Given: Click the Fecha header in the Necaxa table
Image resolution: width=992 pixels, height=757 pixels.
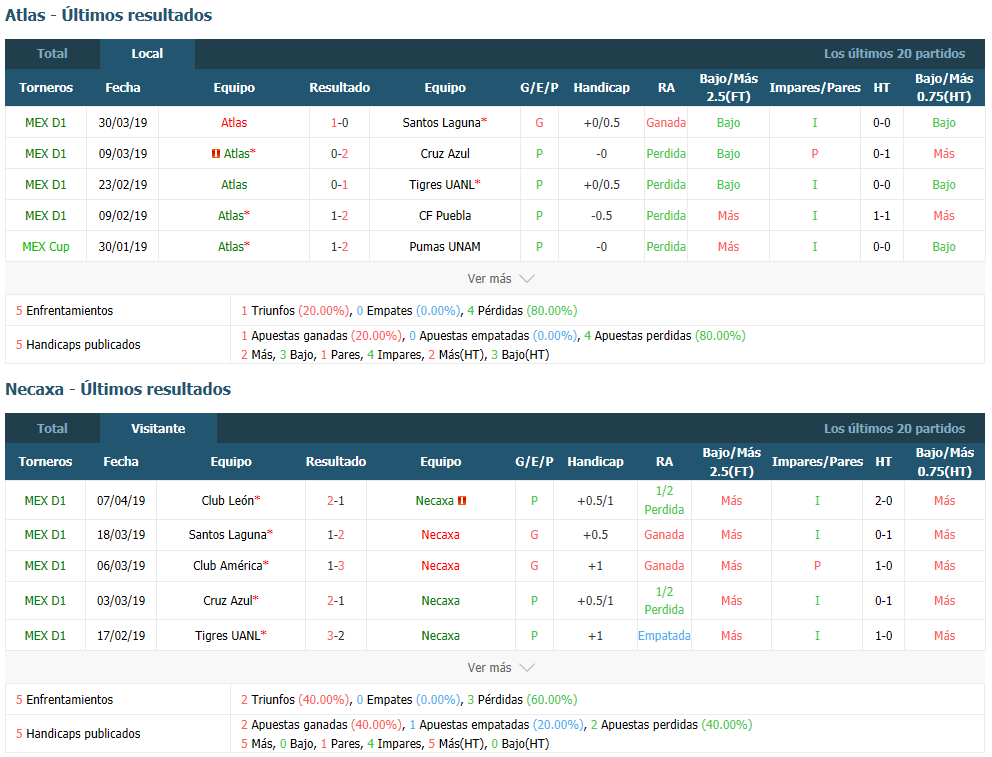Looking at the screenshot, I should point(121,462).
